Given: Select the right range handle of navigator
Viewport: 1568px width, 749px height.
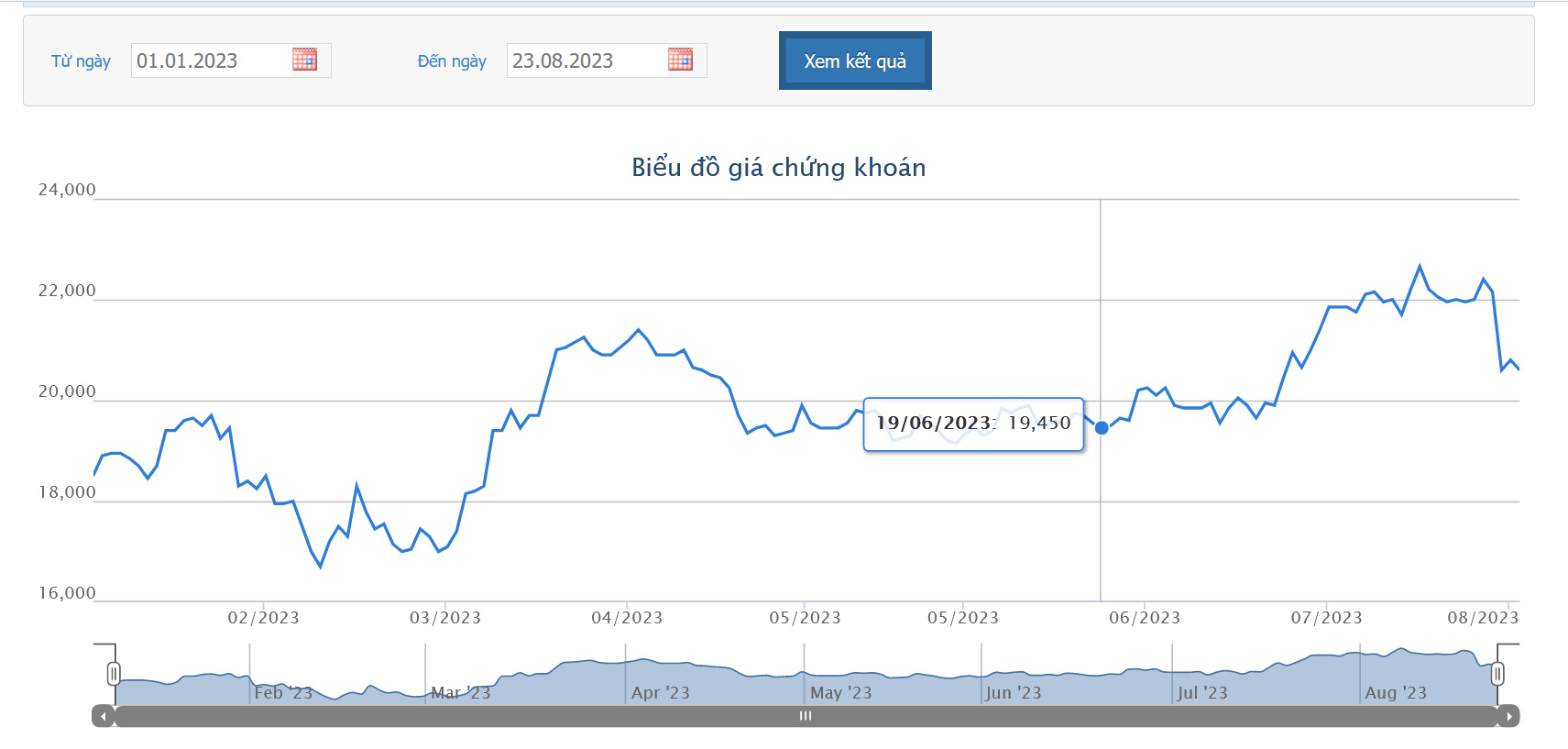Looking at the screenshot, I should point(1497,675).
